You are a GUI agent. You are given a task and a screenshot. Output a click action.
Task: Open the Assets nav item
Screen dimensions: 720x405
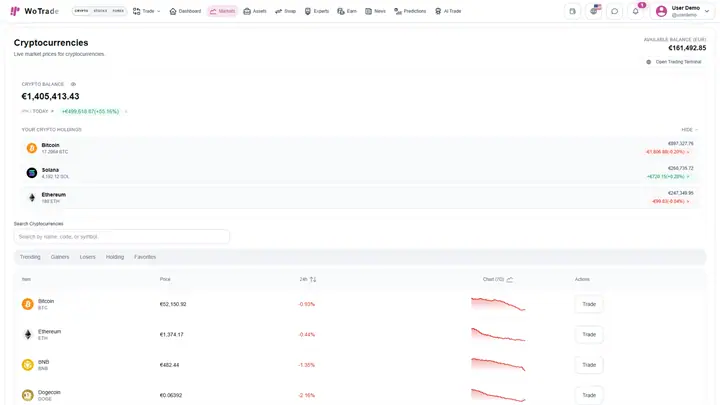pos(255,11)
